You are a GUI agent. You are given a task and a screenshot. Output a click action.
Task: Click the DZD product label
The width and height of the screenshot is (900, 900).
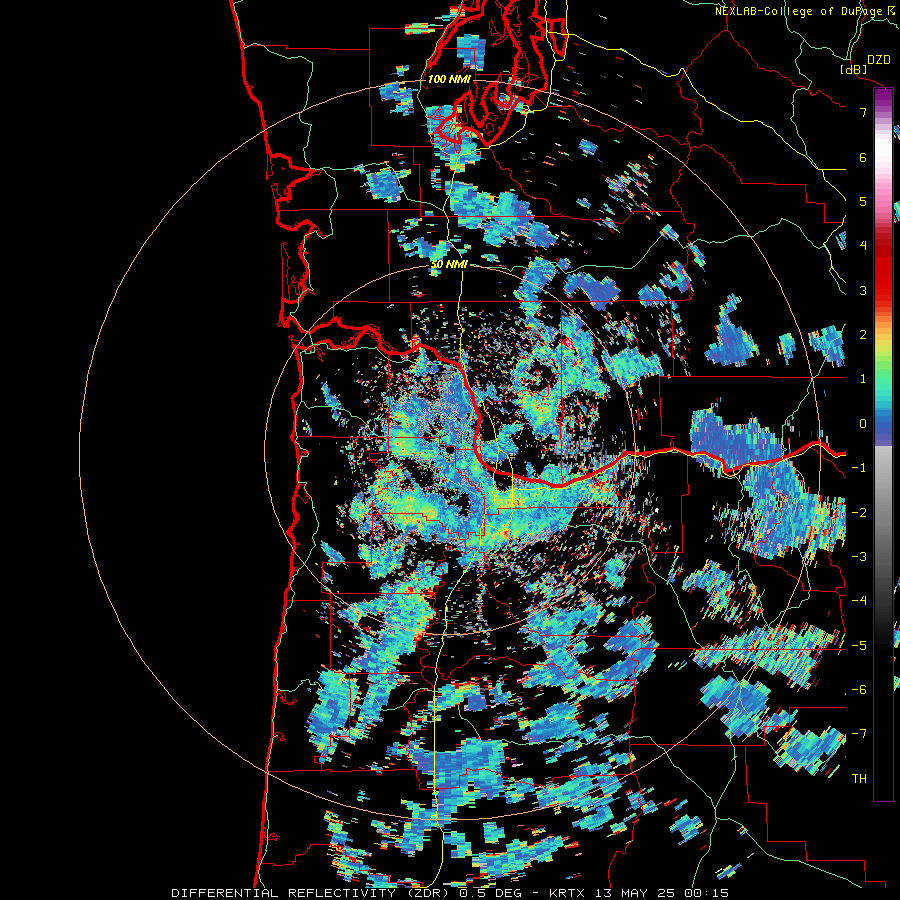[878, 60]
